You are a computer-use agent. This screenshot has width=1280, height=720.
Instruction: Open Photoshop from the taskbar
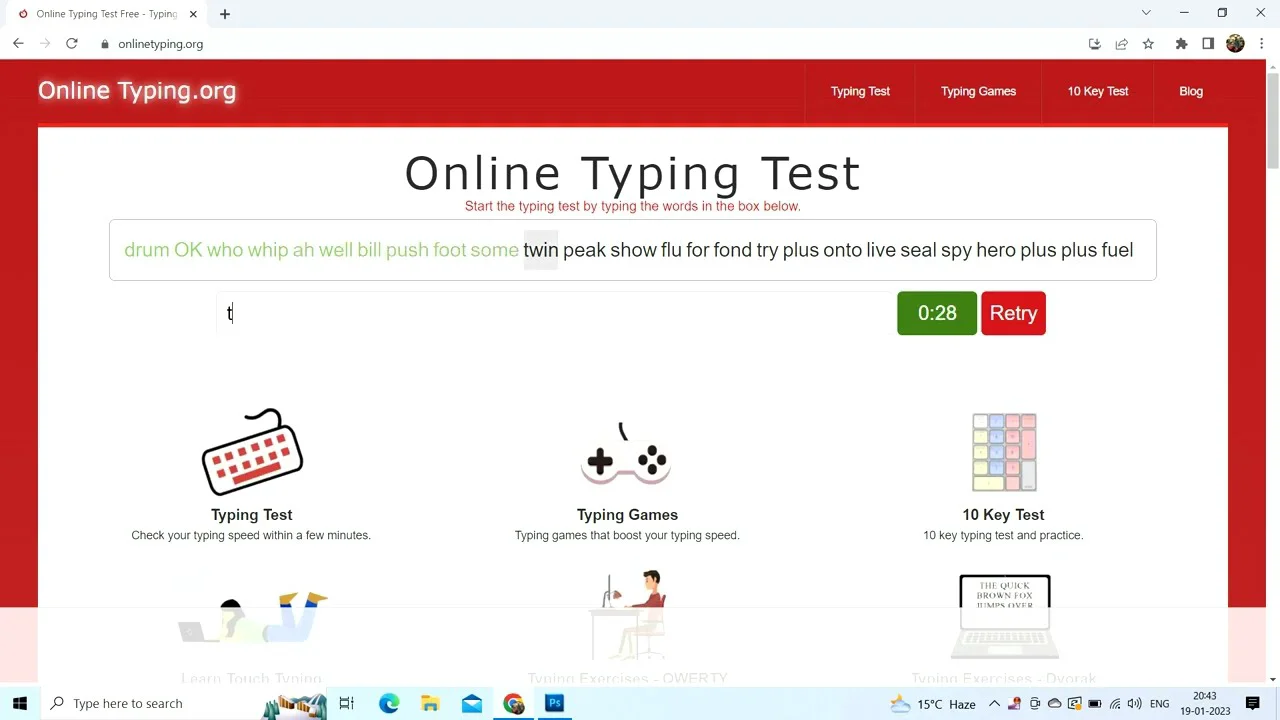click(x=554, y=703)
